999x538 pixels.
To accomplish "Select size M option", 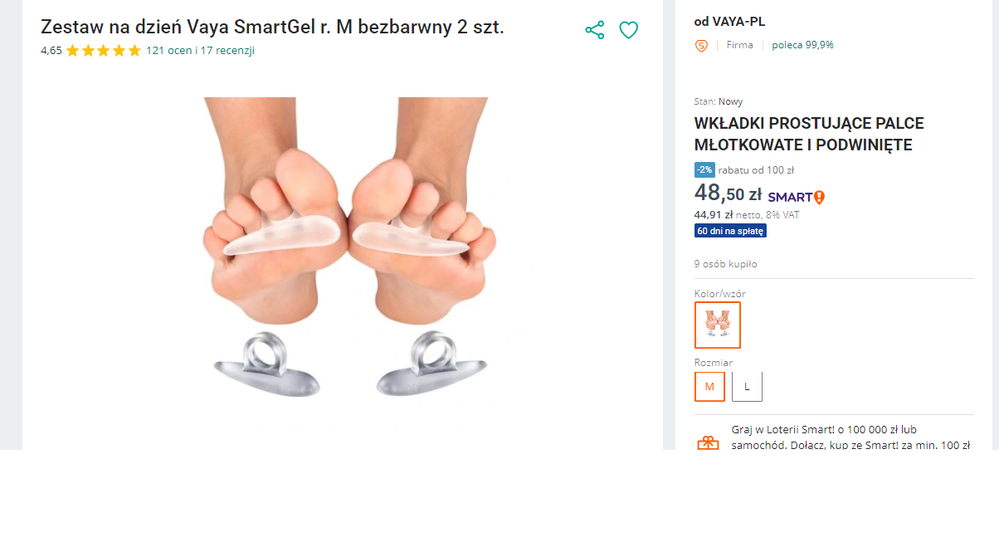I will pos(710,386).
